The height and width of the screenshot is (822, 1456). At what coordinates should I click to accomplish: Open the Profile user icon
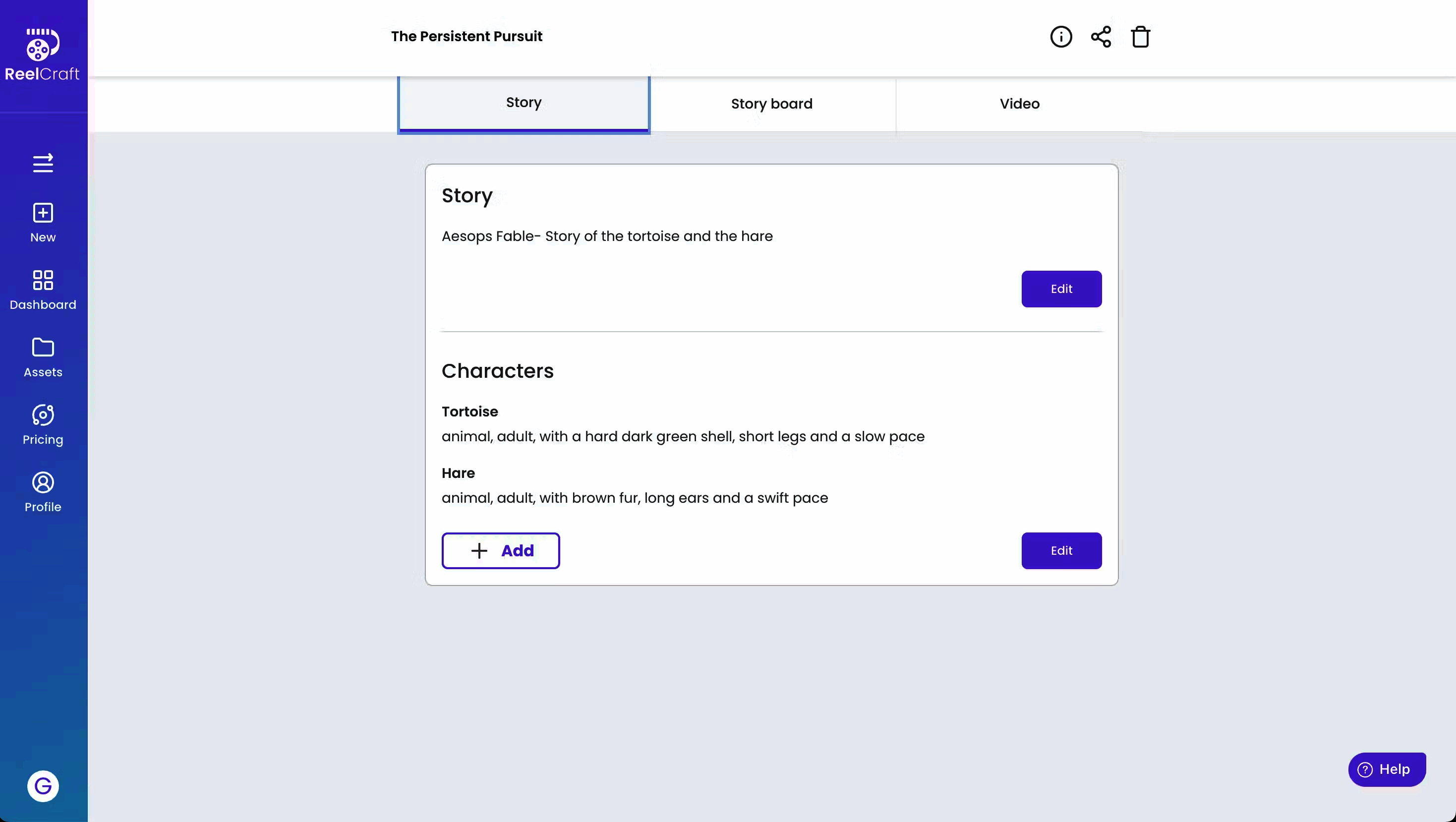point(43,482)
